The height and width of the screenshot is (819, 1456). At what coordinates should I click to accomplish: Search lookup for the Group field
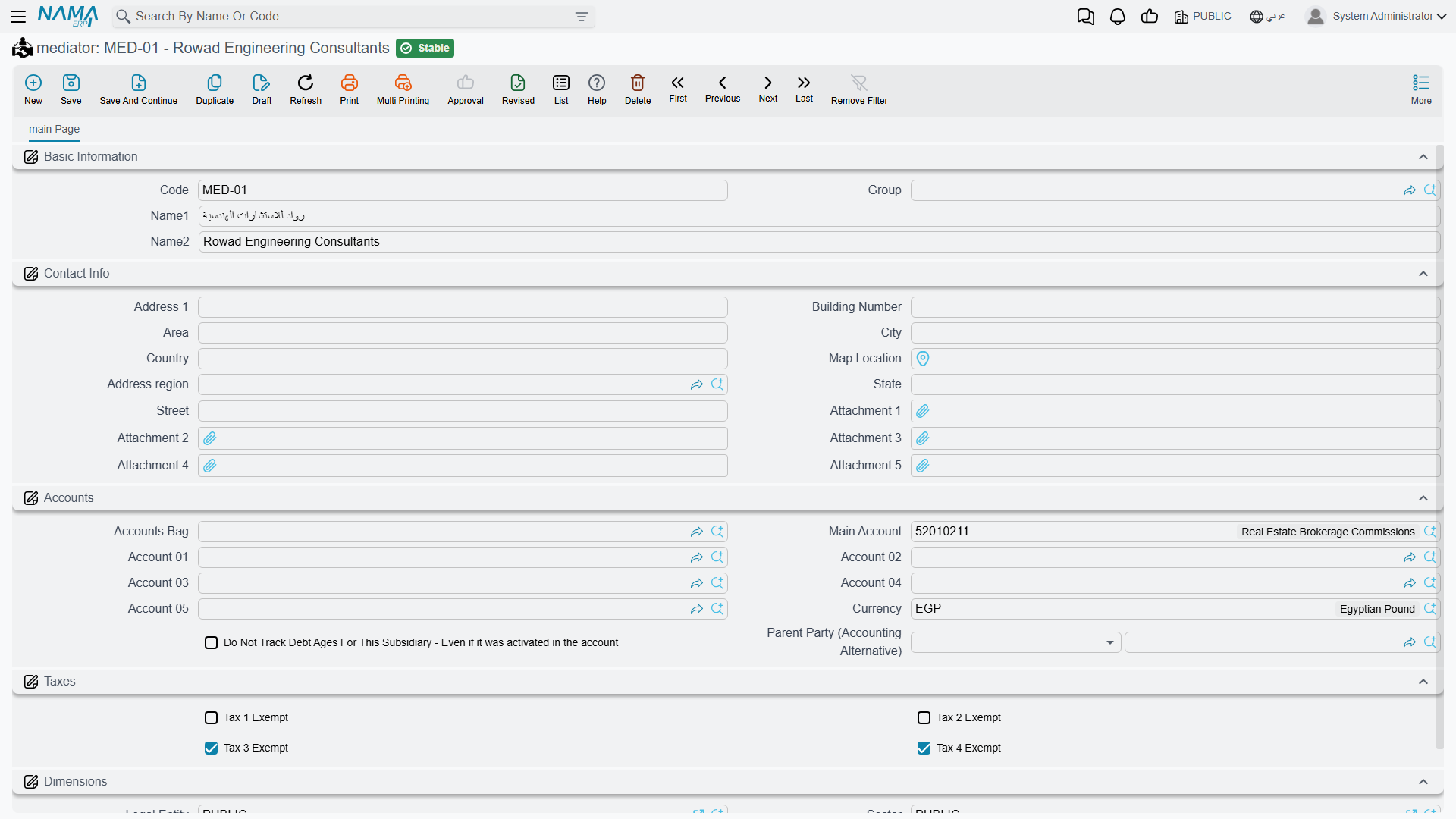coord(1430,190)
